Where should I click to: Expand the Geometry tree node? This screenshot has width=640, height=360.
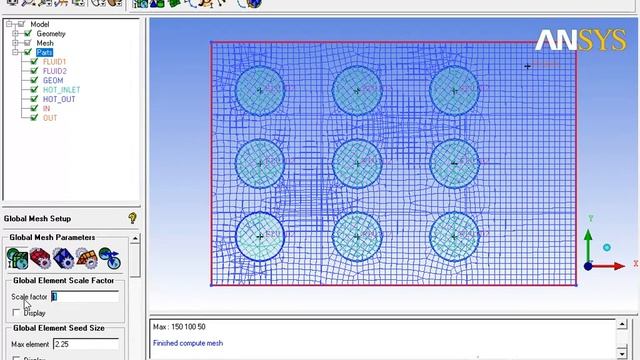click(x=15, y=33)
